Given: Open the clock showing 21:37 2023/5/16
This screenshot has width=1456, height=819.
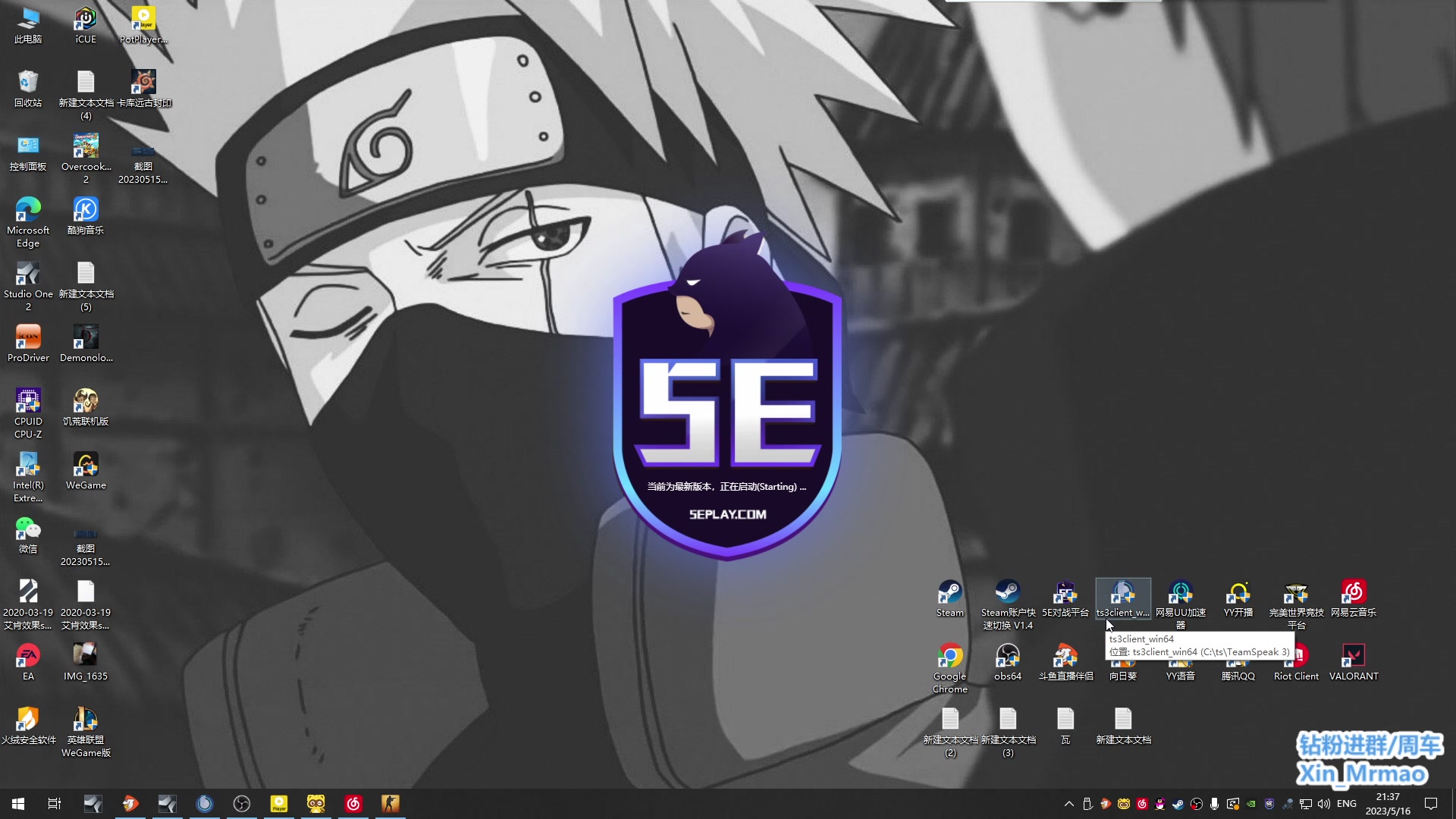Looking at the screenshot, I should [x=1388, y=804].
